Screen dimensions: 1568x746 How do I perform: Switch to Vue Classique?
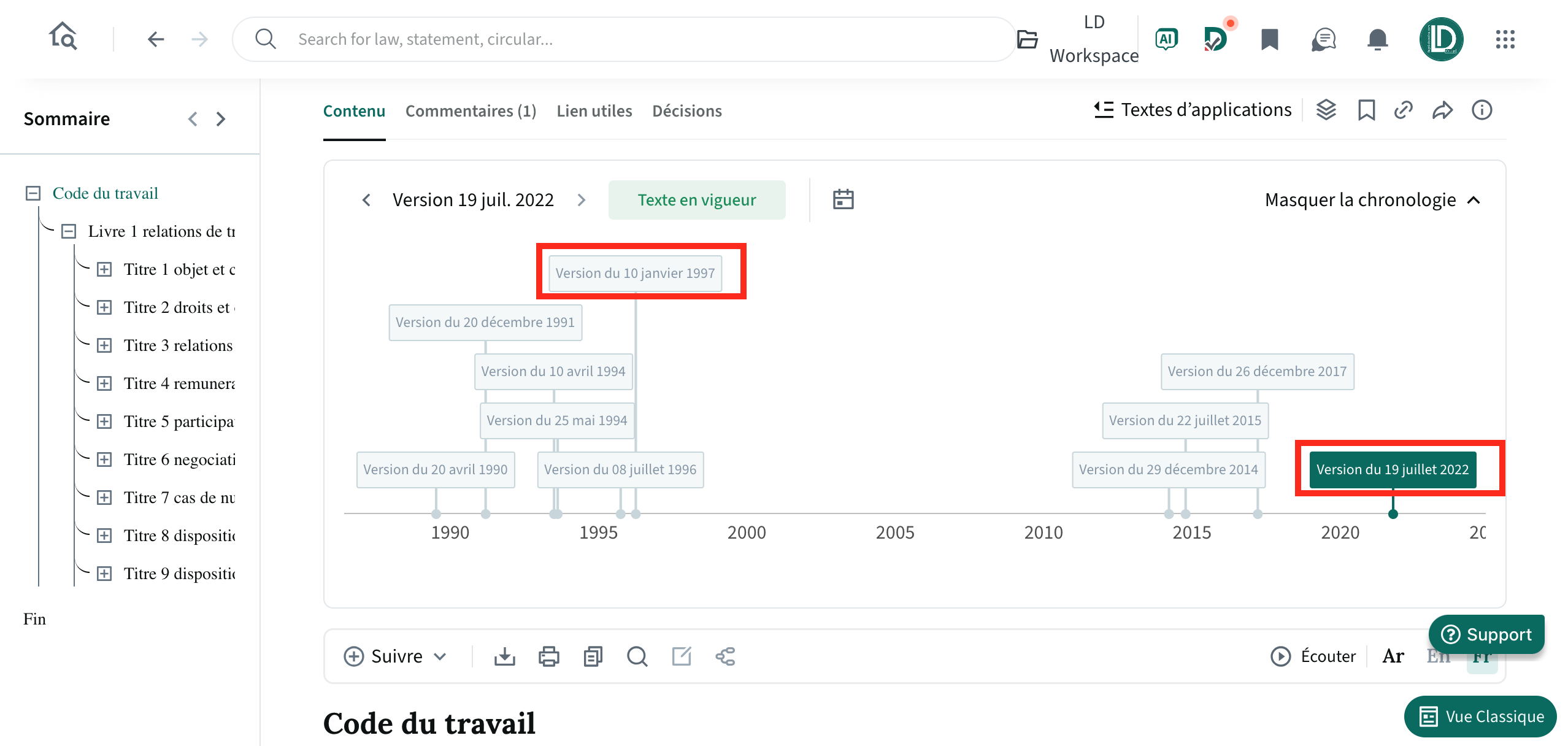(1480, 717)
